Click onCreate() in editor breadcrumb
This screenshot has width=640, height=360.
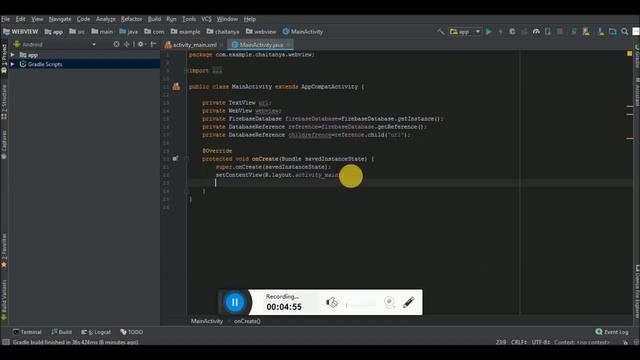(x=247, y=321)
